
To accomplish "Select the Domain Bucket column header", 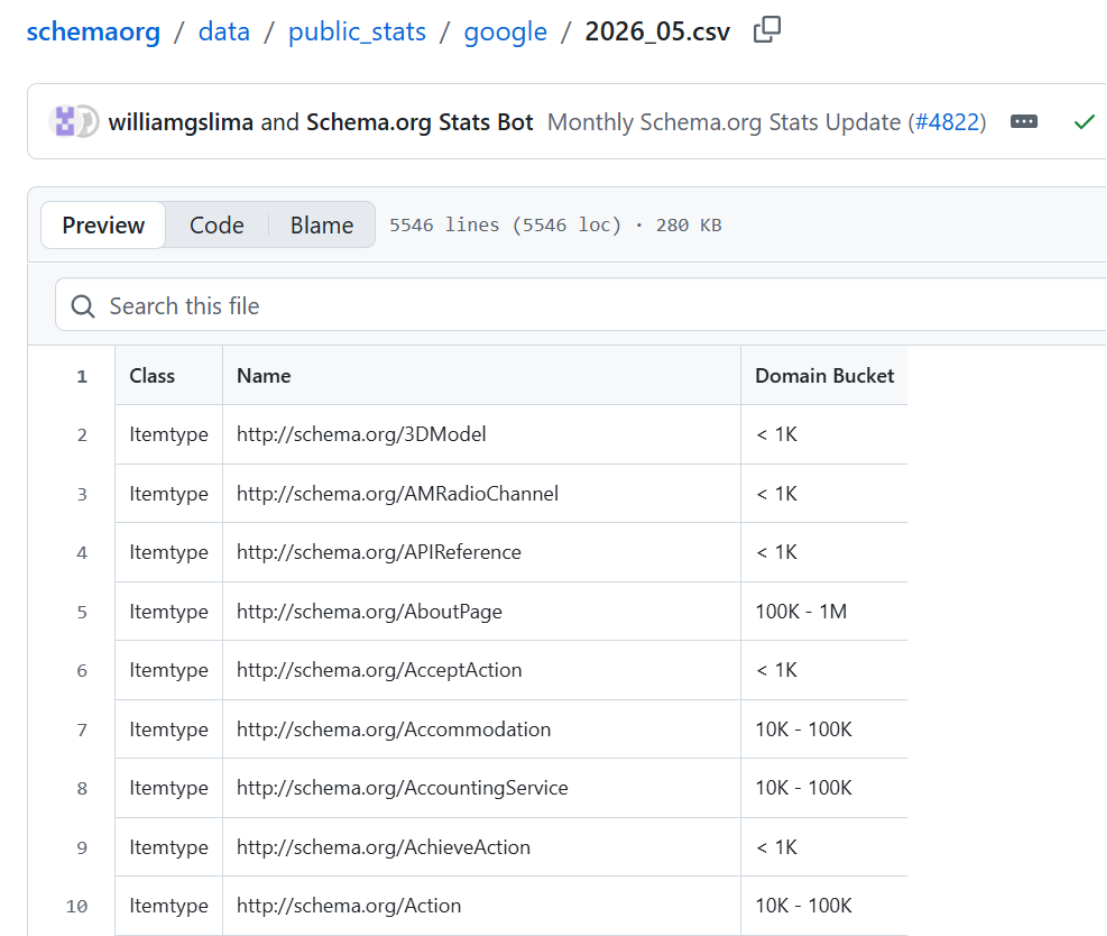I will coord(824,376).
